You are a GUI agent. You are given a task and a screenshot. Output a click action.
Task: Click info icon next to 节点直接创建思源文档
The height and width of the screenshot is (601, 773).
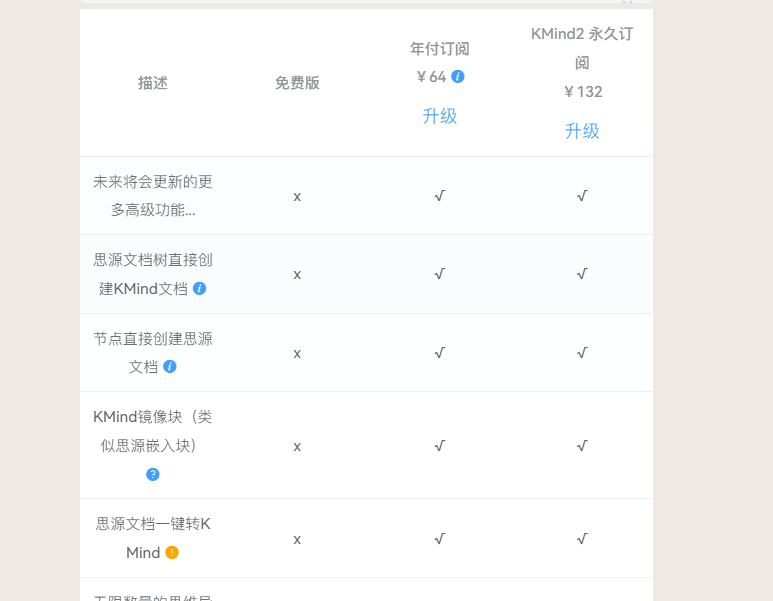point(170,366)
